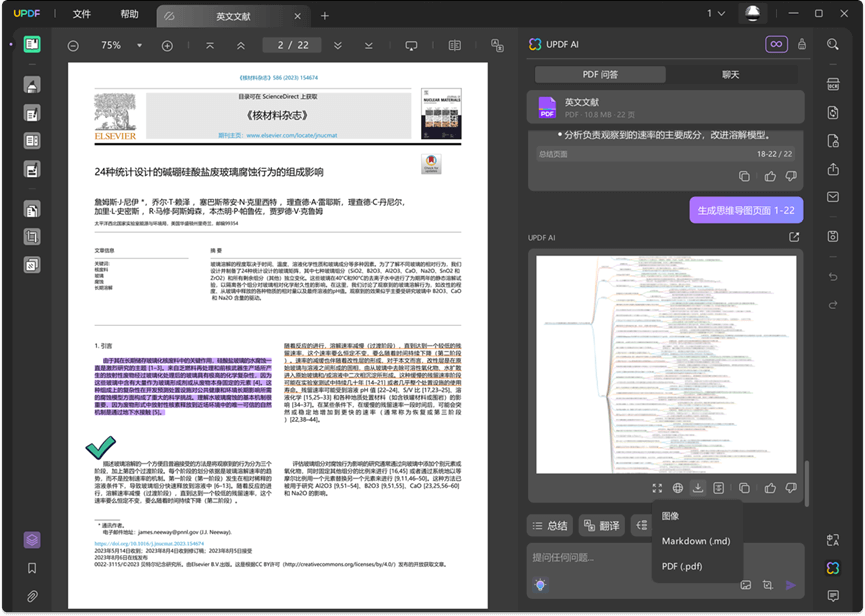Image resolution: width=865 pixels, height=616 pixels.
Task: Capture a screenshot region for AI prompt
Action: pos(768,585)
